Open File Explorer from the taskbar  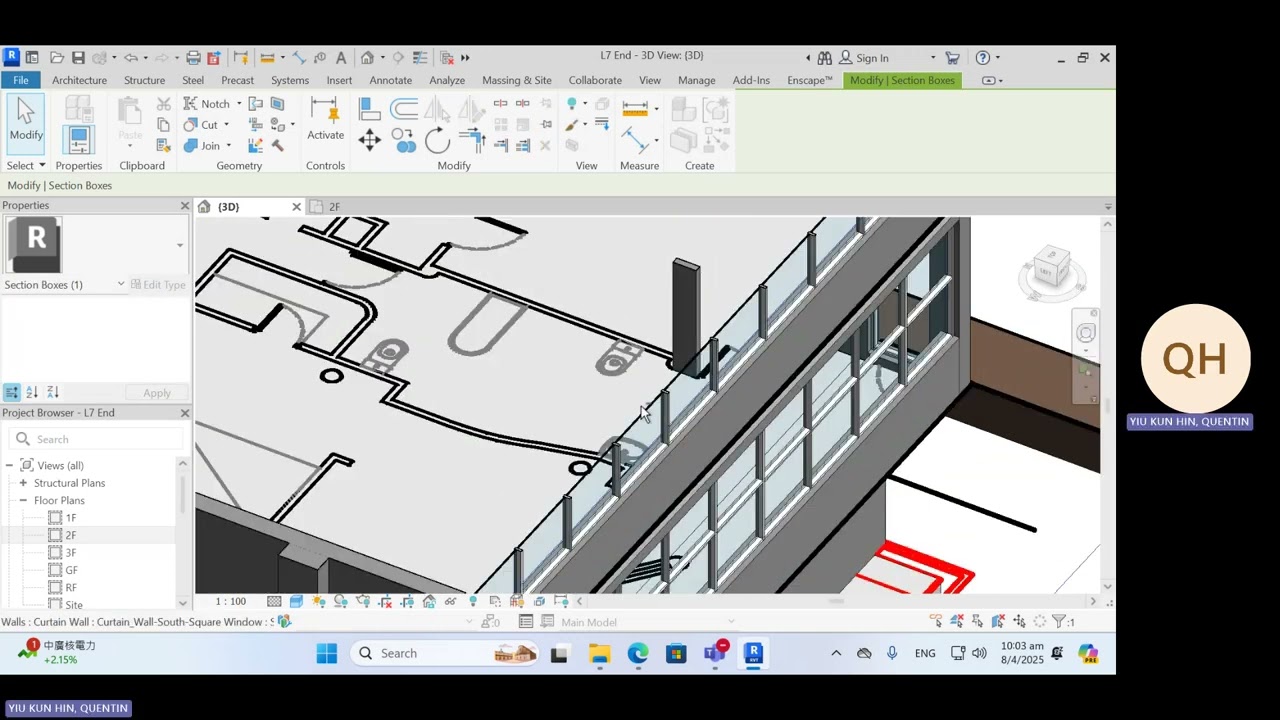(x=599, y=653)
